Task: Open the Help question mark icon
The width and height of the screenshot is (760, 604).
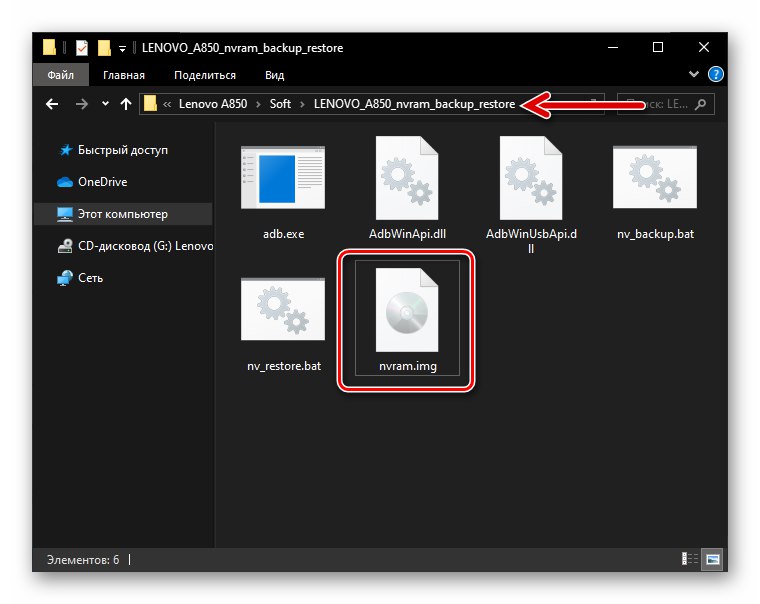Action: [x=715, y=74]
